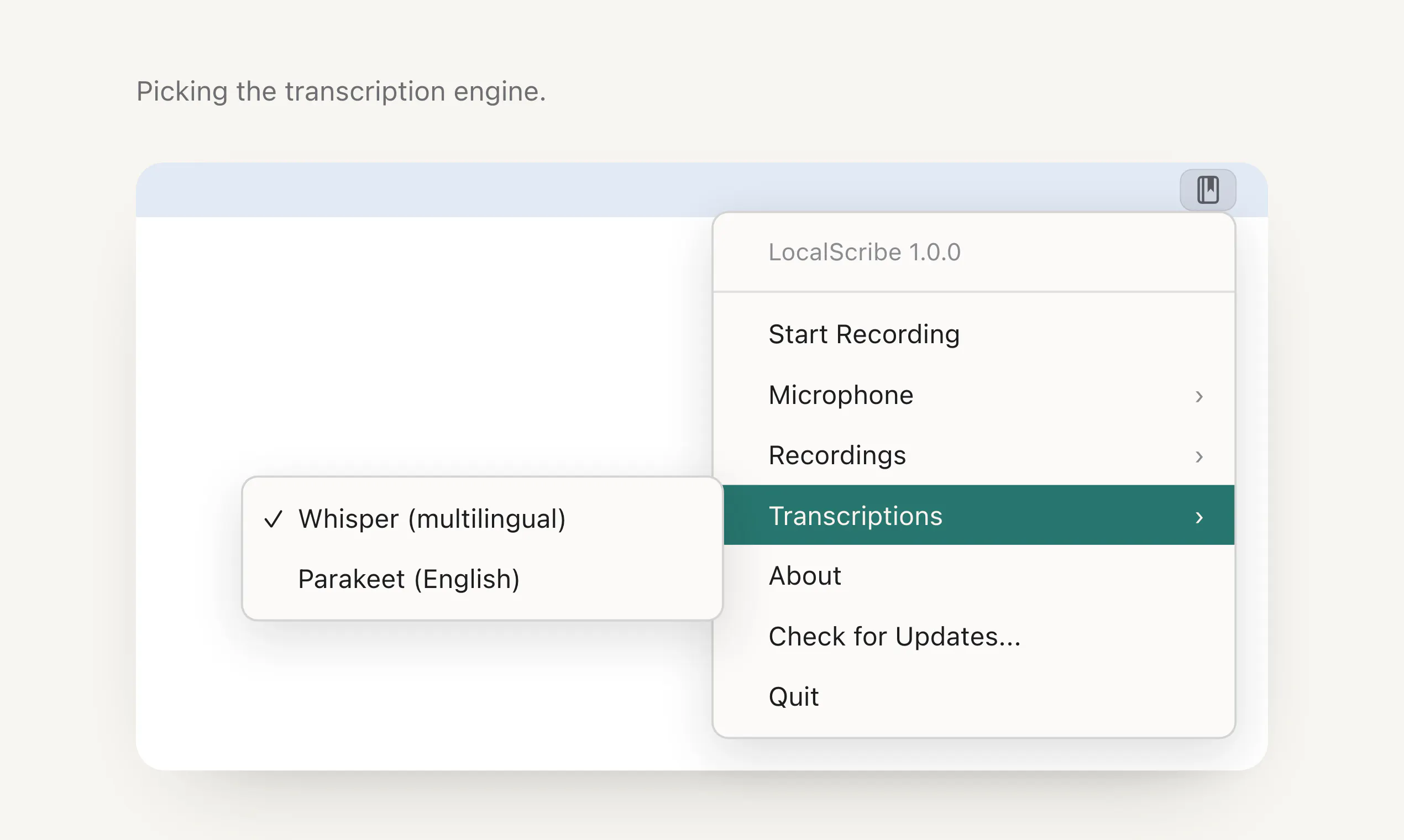Open the Recordings menu entry

pyautogui.click(x=974, y=455)
